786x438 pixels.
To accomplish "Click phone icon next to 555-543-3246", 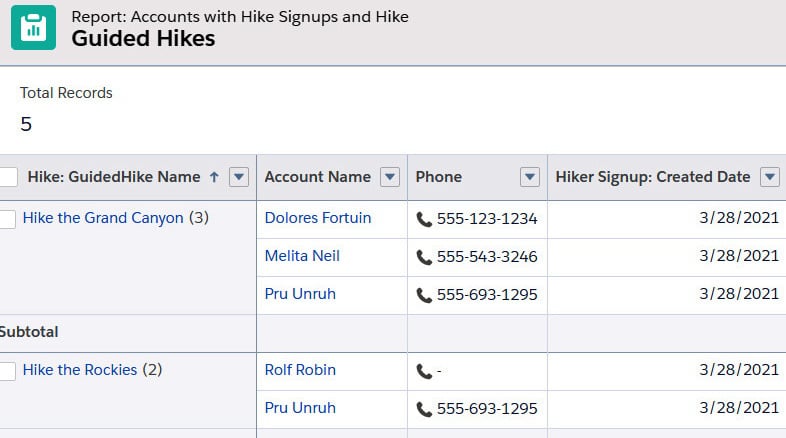I will click(424, 257).
